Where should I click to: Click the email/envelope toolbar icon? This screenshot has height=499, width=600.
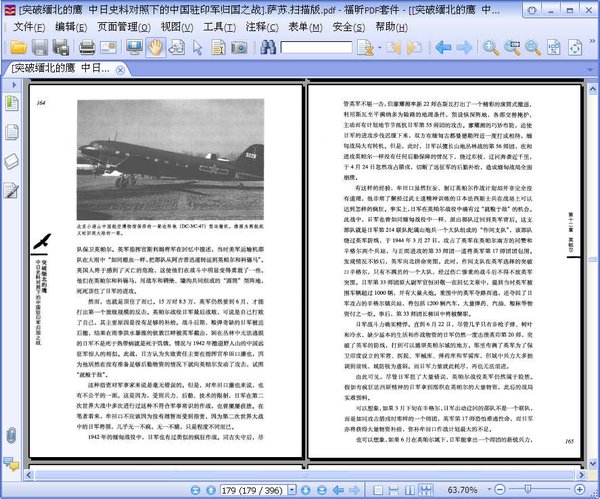click(x=108, y=48)
